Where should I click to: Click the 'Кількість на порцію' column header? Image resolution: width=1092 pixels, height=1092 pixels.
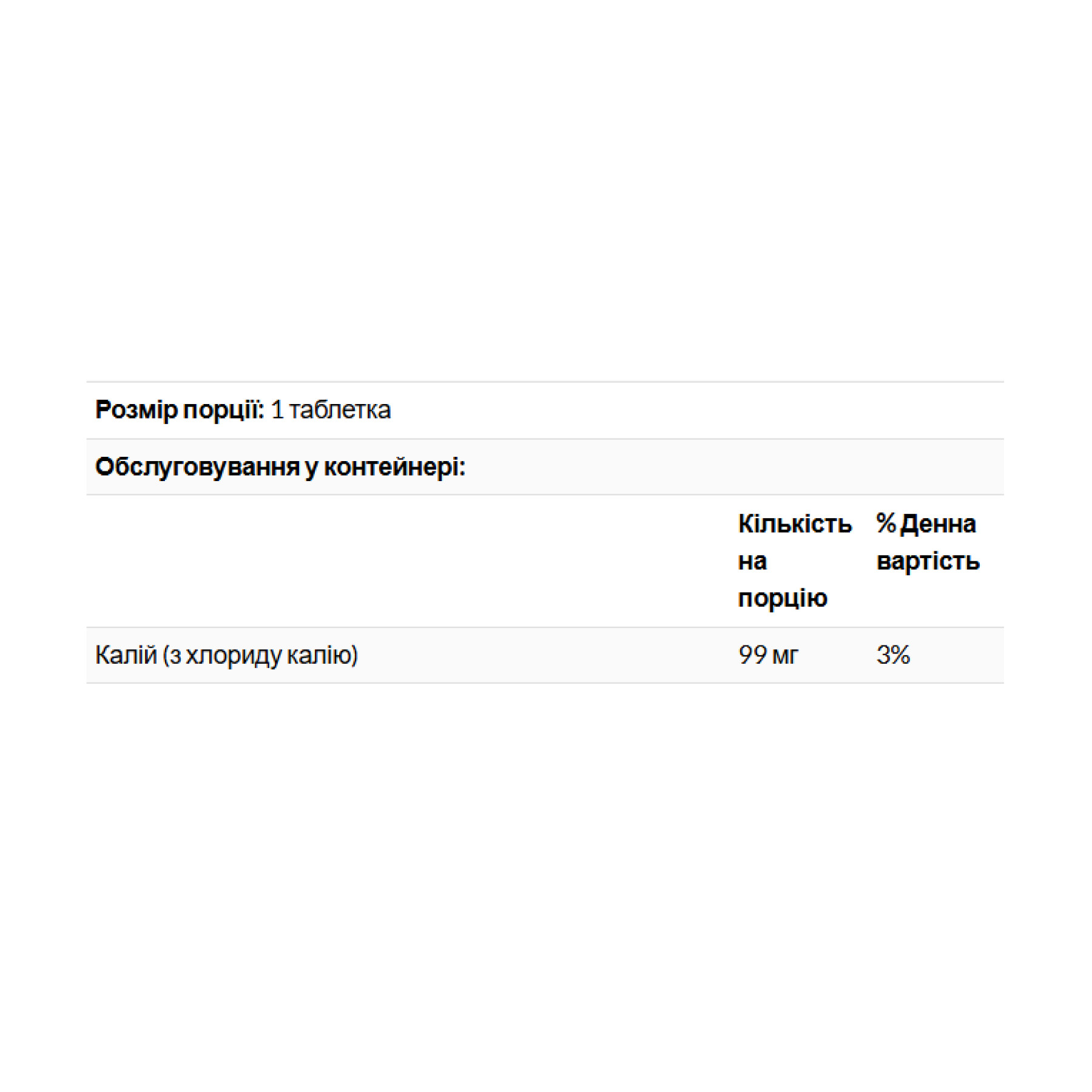(794, 561)
